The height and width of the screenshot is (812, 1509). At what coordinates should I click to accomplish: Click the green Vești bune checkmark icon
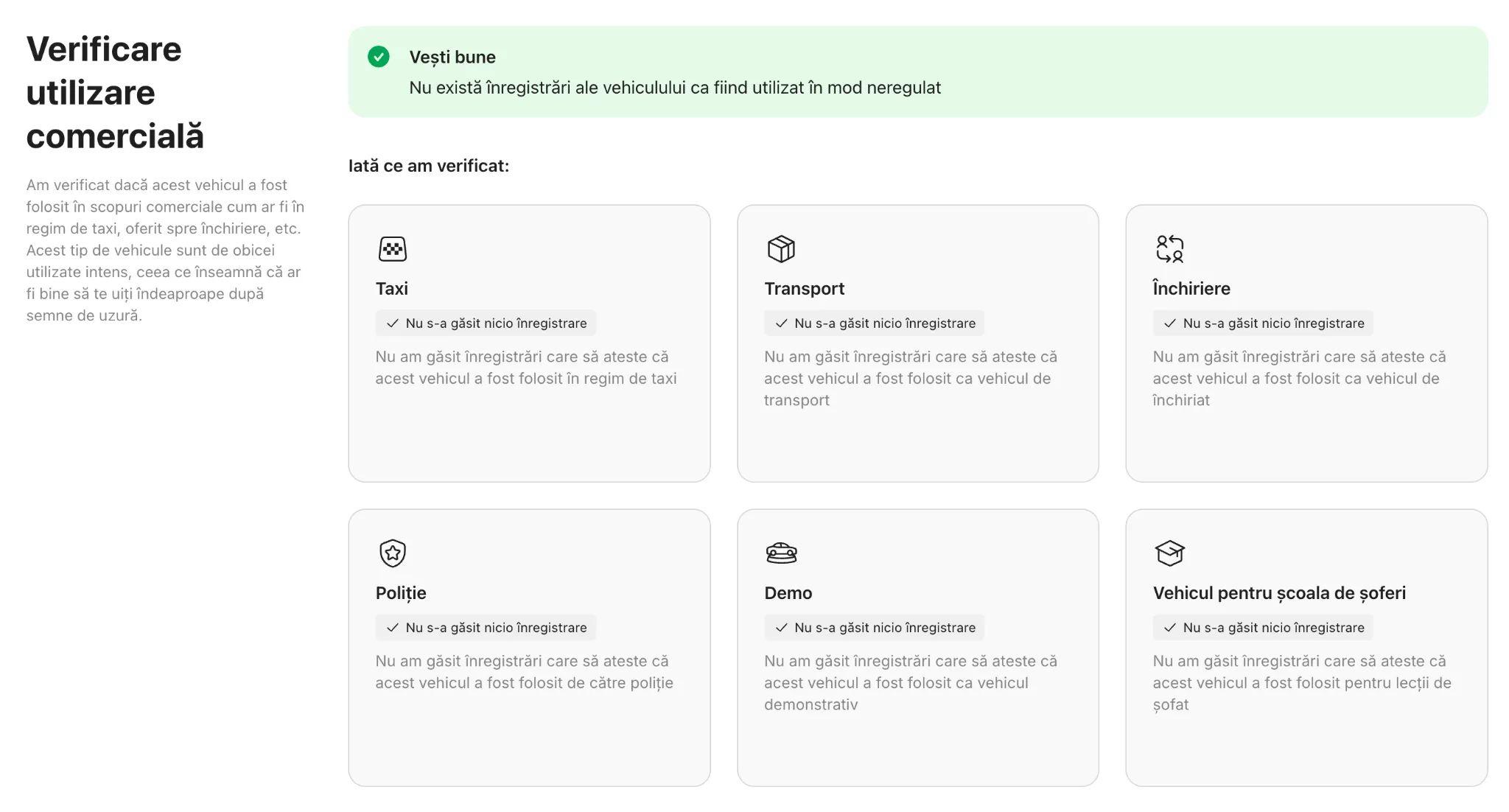click(x=379, y=57)
